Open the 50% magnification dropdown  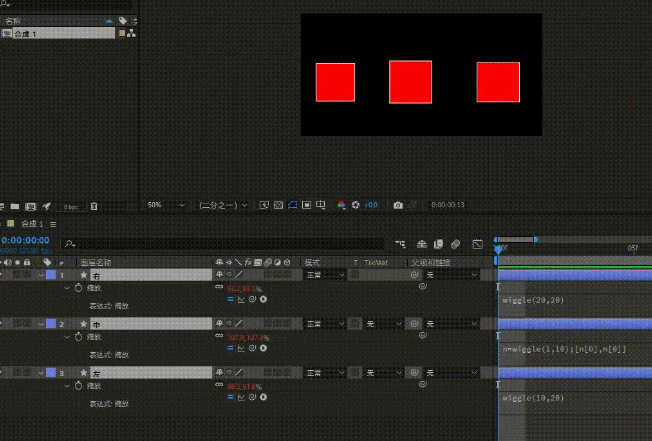click(x=165, y=205)
